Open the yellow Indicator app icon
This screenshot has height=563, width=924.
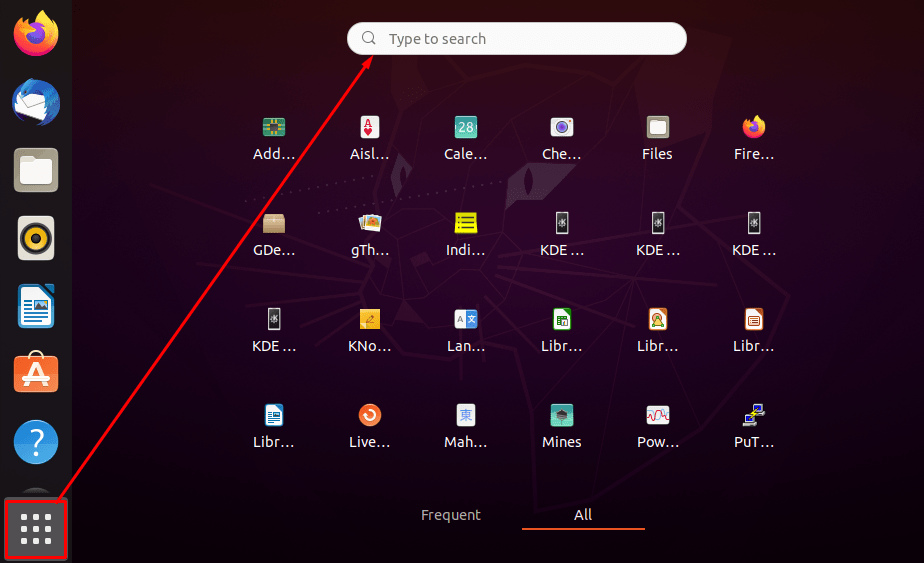(466, 235)
